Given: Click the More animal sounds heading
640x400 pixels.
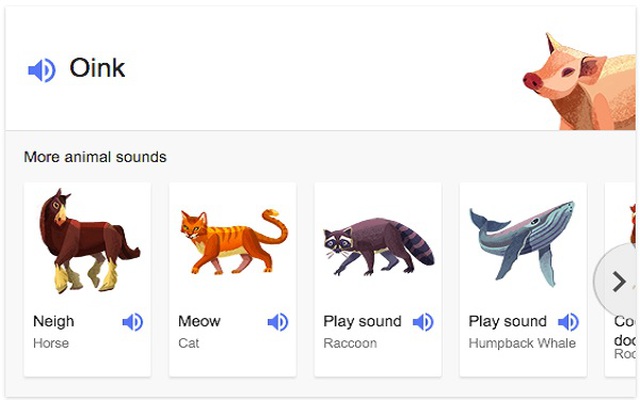Looking at the screenshot, I should pos(95,157).
